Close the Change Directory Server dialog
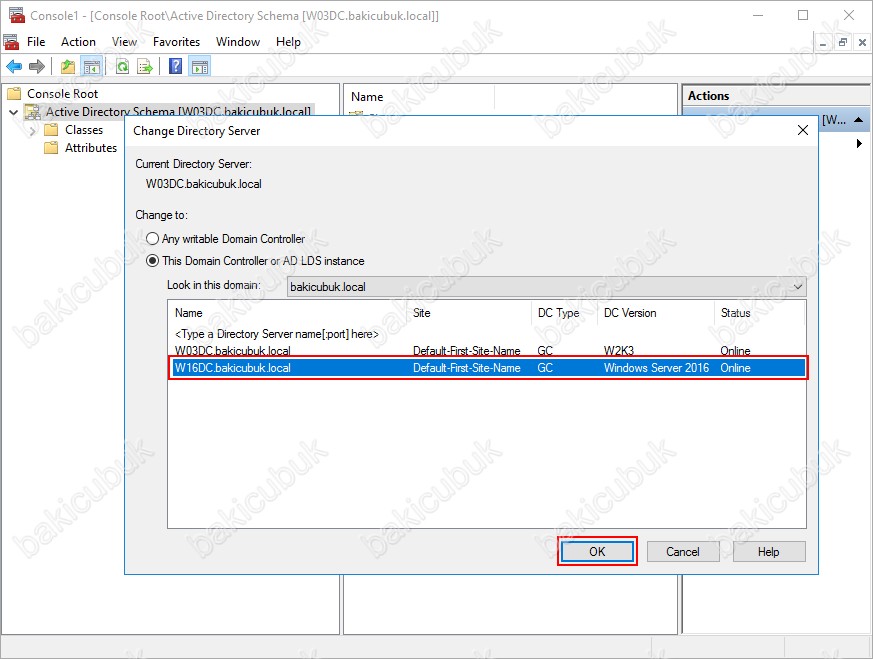The image size is (873, 659). (802, 130)
